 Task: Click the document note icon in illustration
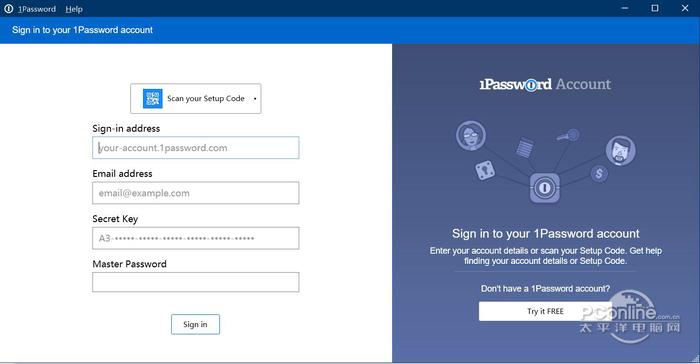pyautogui.click(x=525, y=147)
